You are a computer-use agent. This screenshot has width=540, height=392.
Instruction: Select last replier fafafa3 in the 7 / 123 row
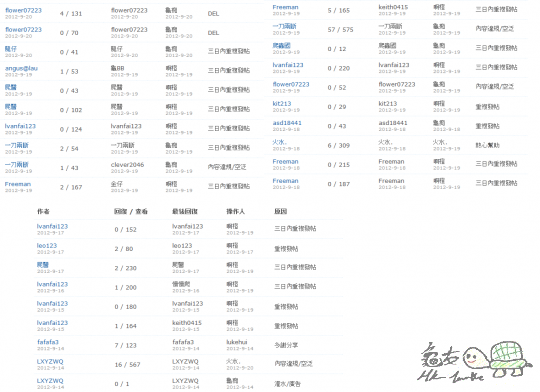click(183, 342)
